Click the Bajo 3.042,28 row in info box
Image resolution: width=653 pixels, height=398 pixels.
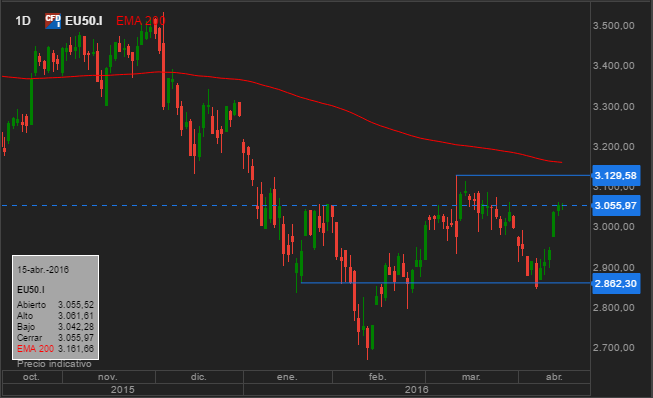55,327
